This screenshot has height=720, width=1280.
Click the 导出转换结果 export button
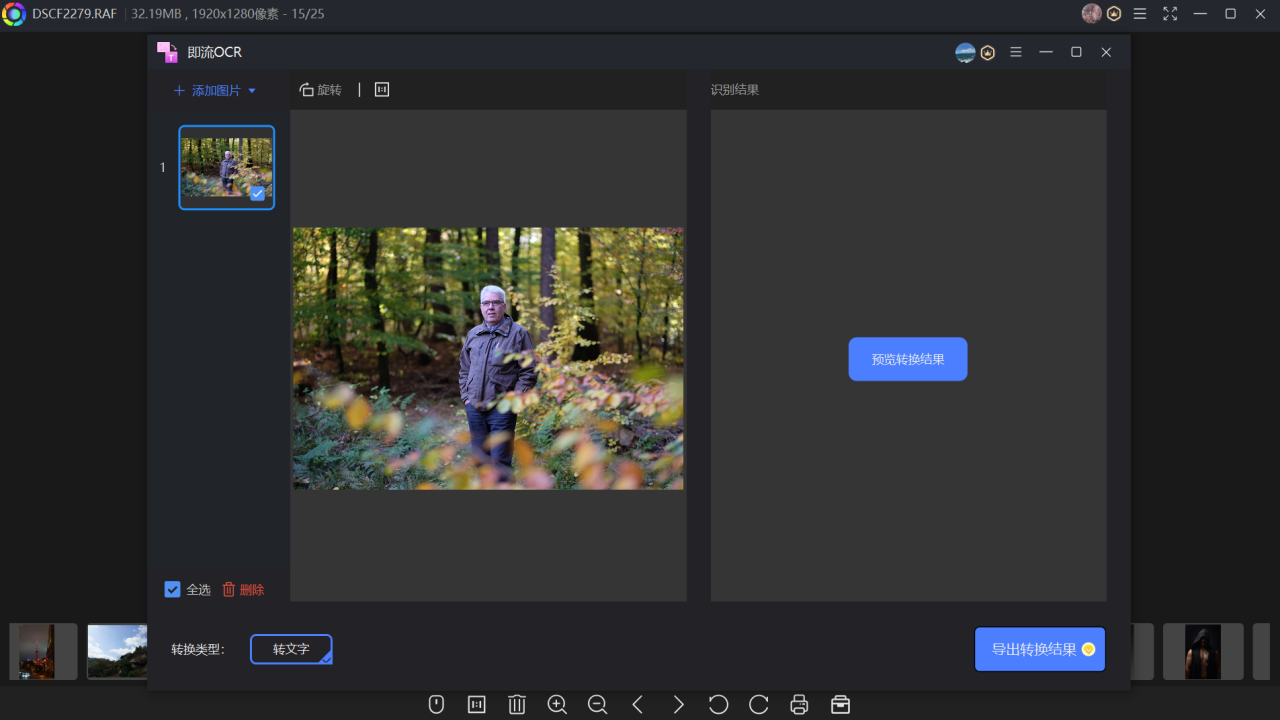1039,649
